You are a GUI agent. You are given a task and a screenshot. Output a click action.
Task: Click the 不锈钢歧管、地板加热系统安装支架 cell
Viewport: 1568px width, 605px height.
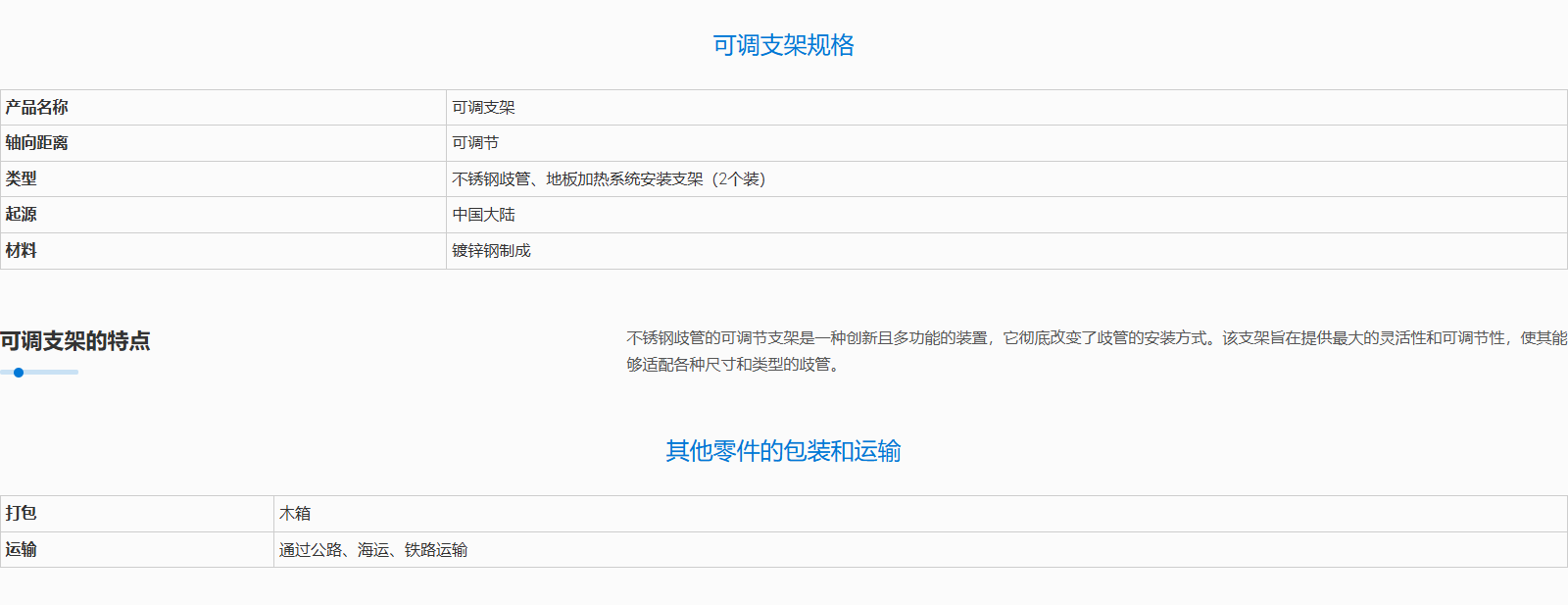608,179
